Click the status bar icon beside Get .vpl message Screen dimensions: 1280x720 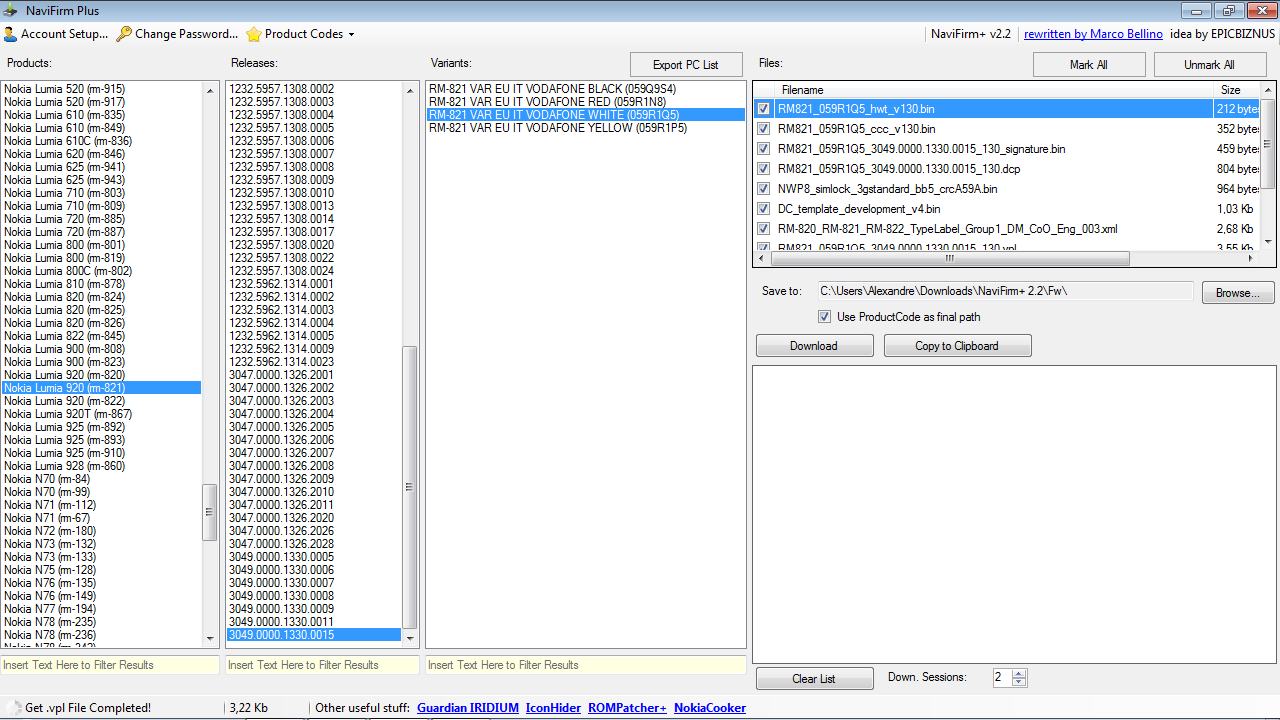point(13,708)
